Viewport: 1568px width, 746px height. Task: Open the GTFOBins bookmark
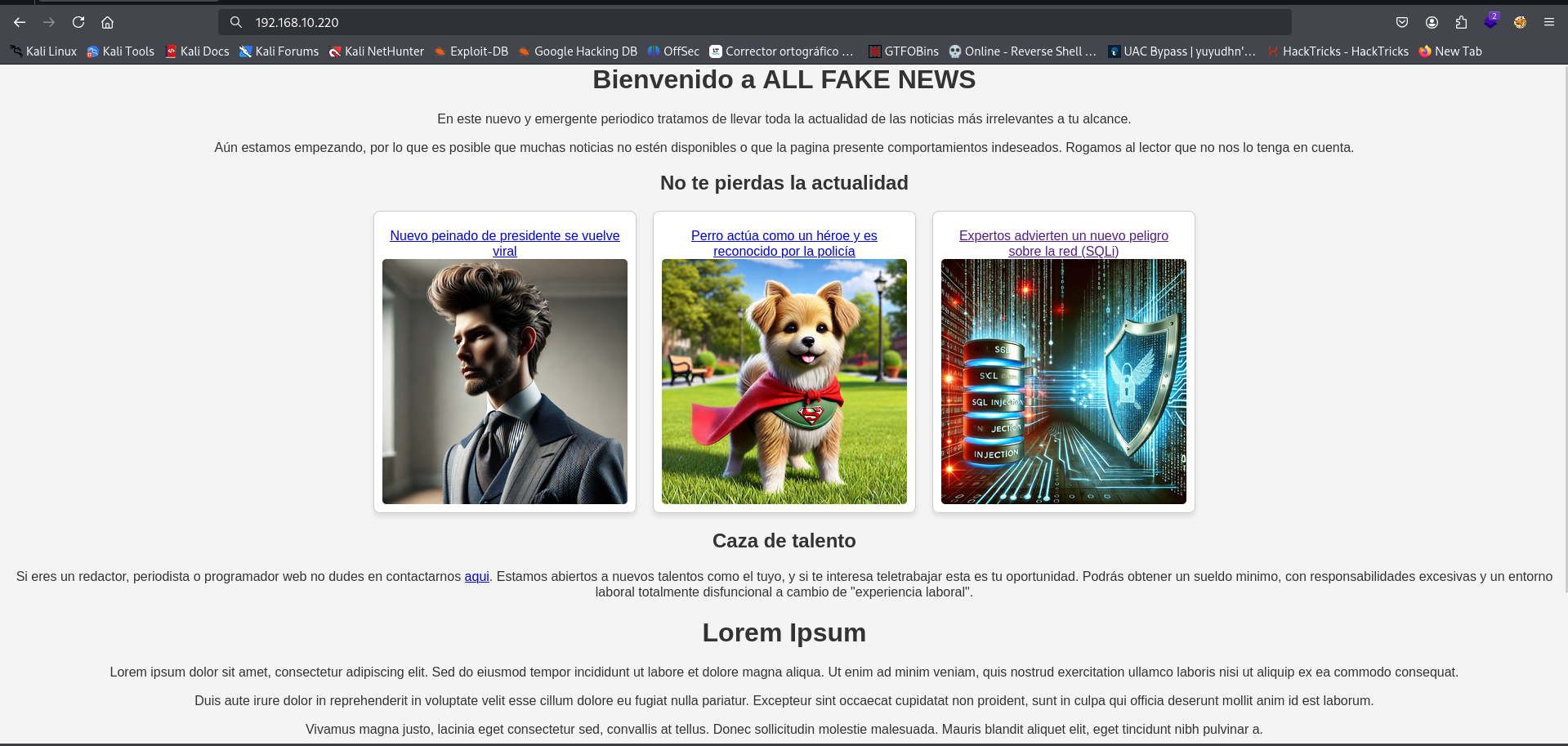[904, 51]
